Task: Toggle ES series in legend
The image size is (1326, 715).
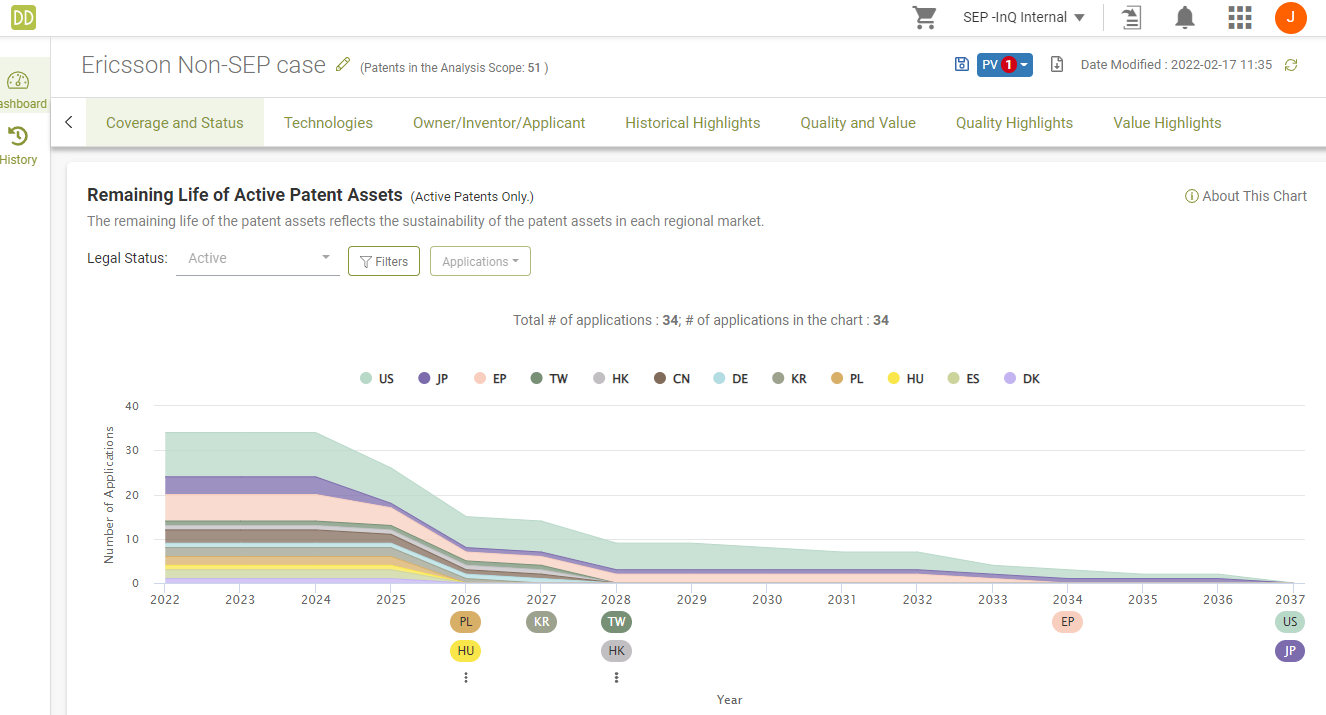Action: [x=963, y=379]
